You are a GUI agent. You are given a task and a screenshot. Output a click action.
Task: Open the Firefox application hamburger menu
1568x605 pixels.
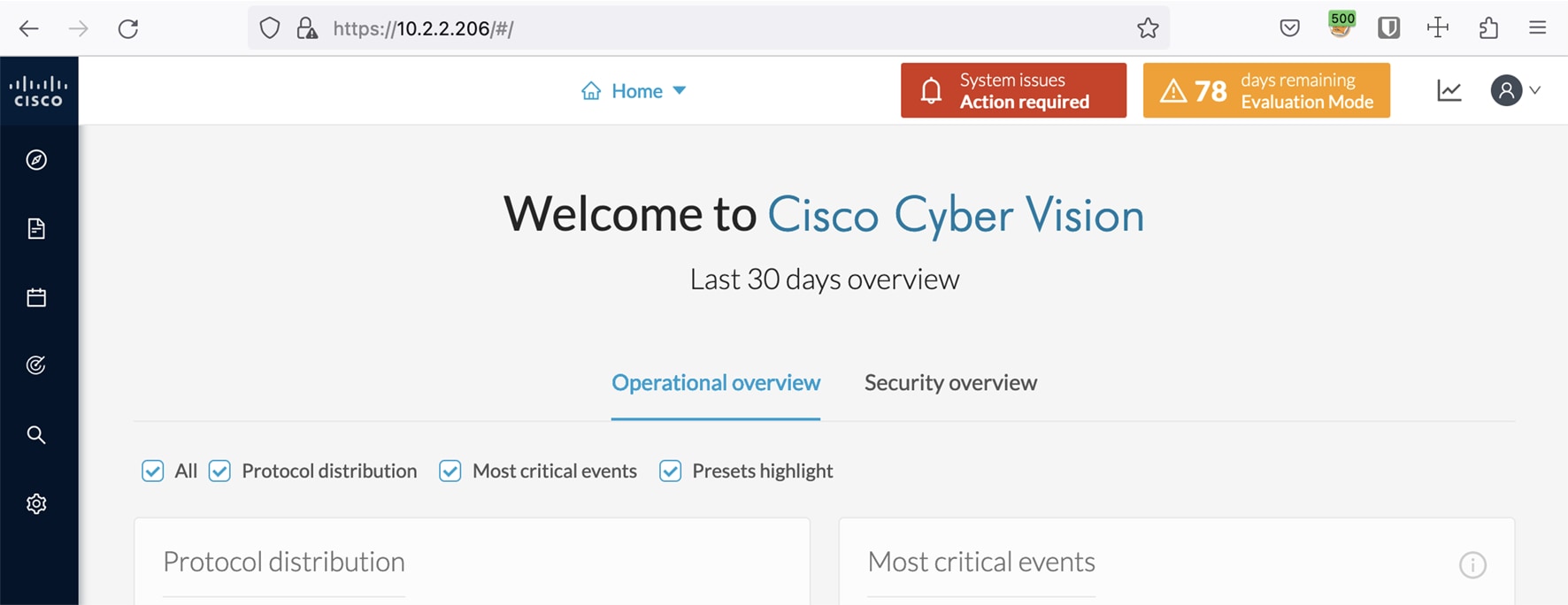1538,28
